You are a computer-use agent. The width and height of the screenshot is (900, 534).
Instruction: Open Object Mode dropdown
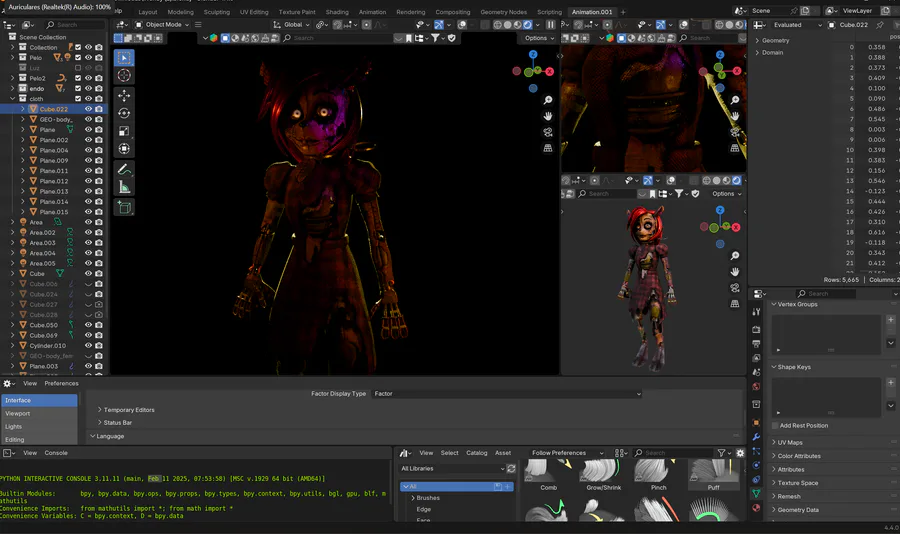coord(162,25)
